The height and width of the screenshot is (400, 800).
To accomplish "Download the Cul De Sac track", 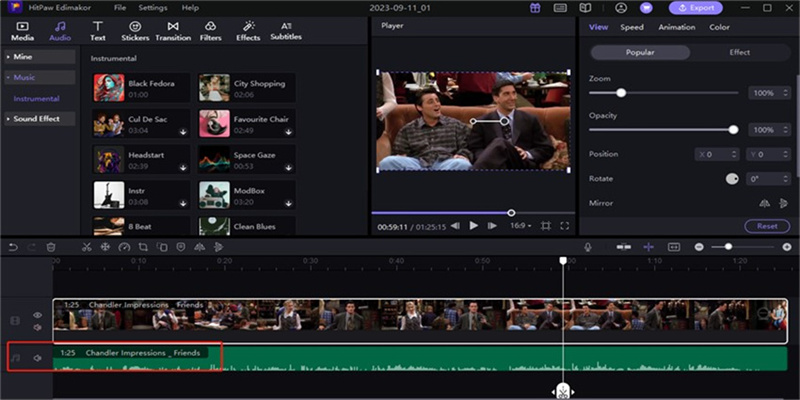I will (183, 132).
